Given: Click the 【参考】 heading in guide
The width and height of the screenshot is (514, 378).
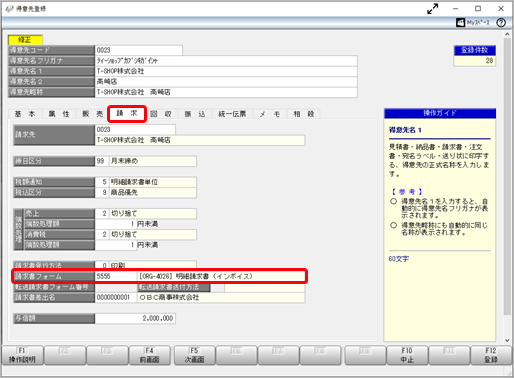Looking at the screenshot, I should [407, 192].
